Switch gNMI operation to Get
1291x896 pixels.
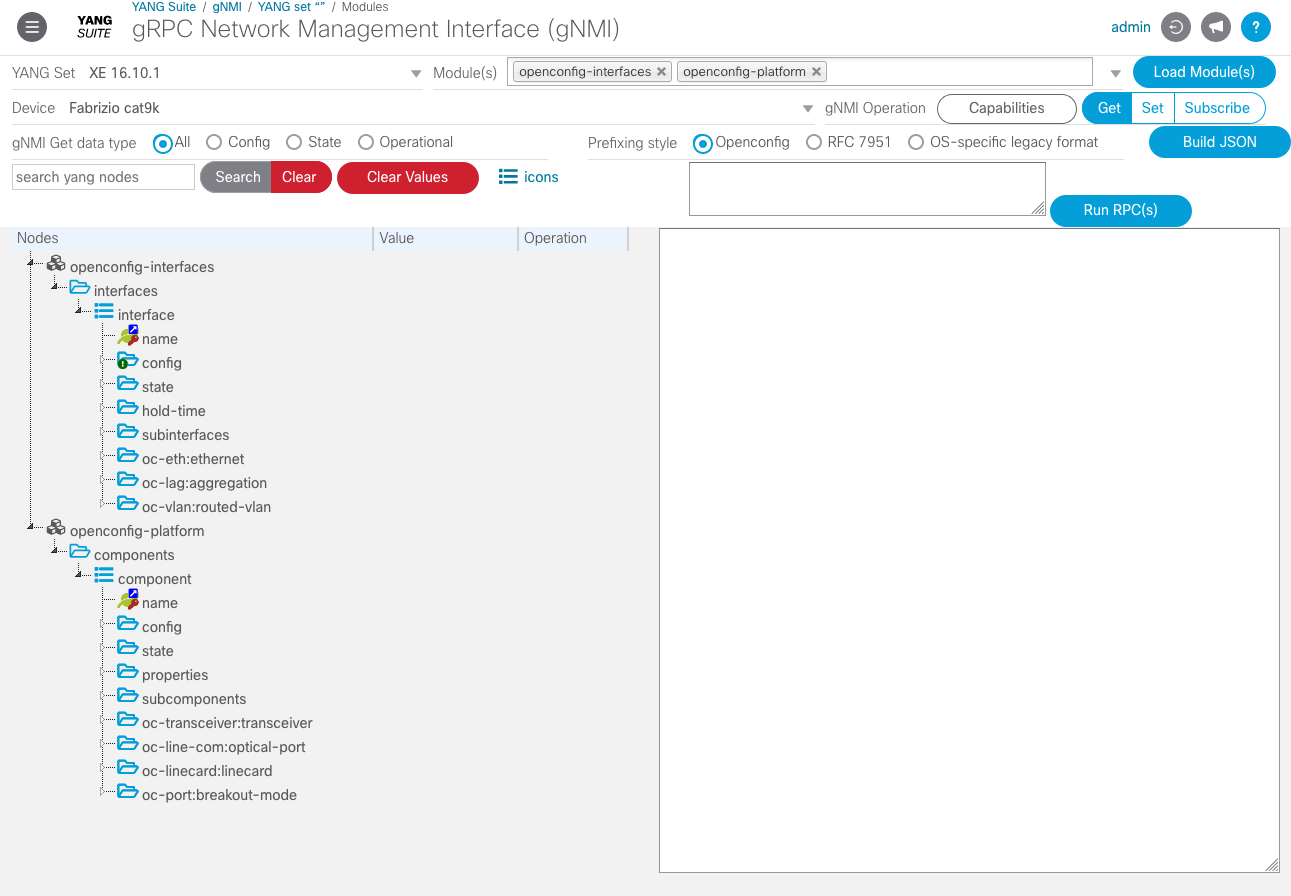1108,108
